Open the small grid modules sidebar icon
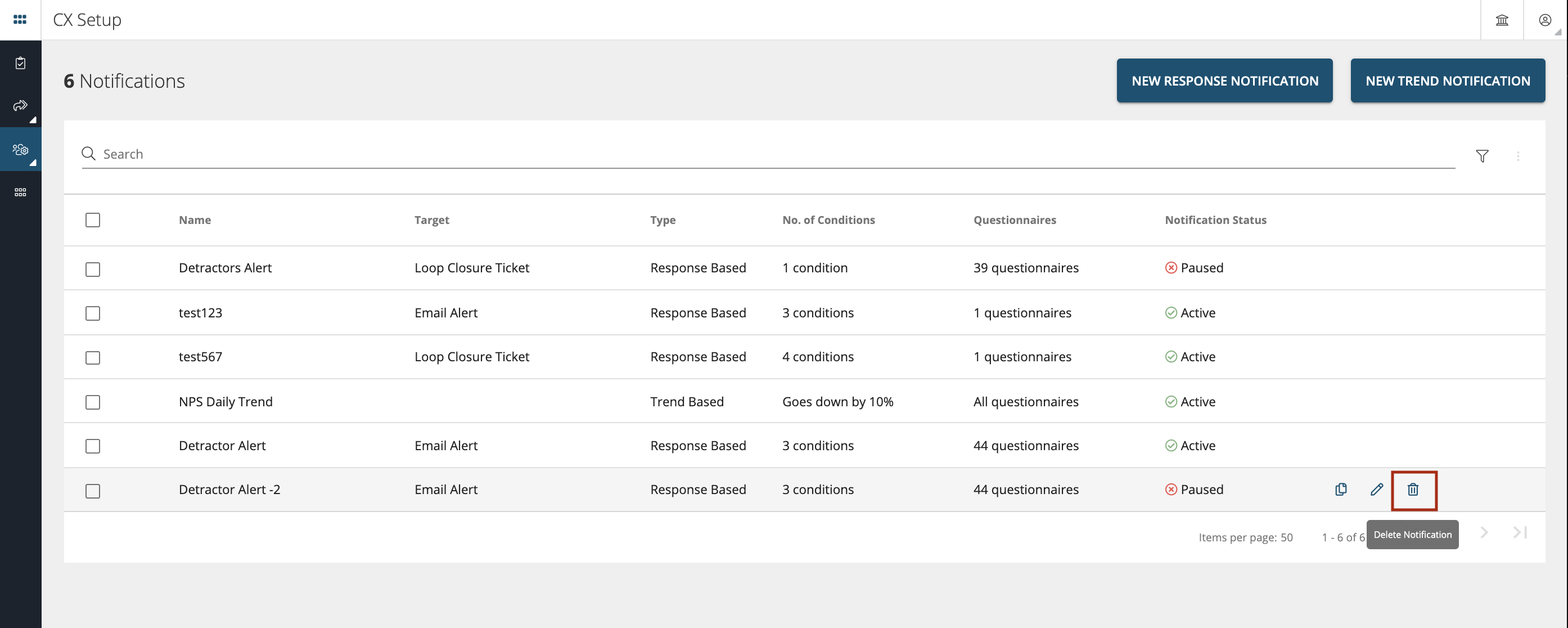1568x628 pixels. 20,192
